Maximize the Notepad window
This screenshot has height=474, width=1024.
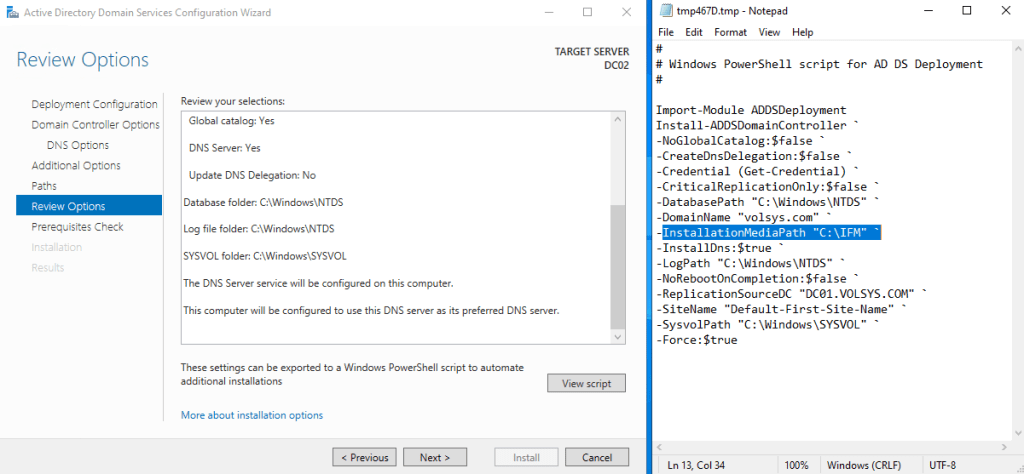(967, 11)
